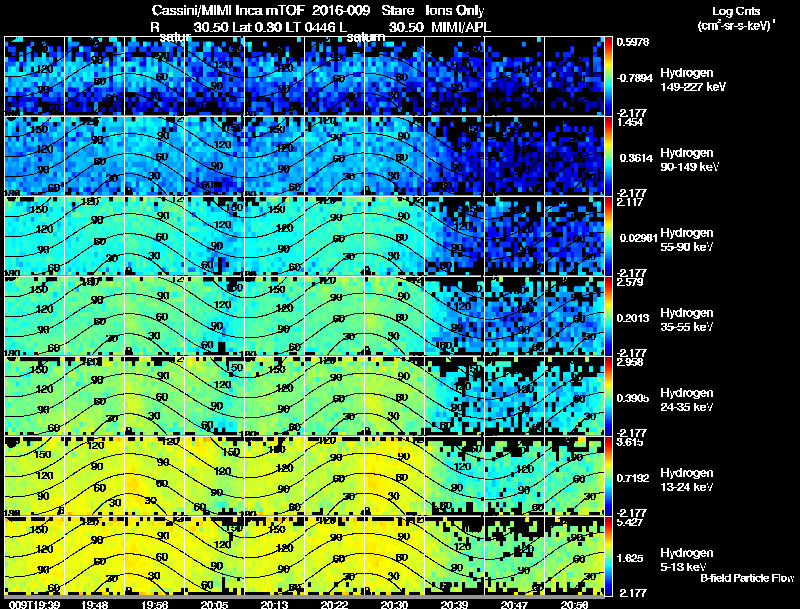Click the 'Hydrogen 5-13 keV' row label

point(686,560)
